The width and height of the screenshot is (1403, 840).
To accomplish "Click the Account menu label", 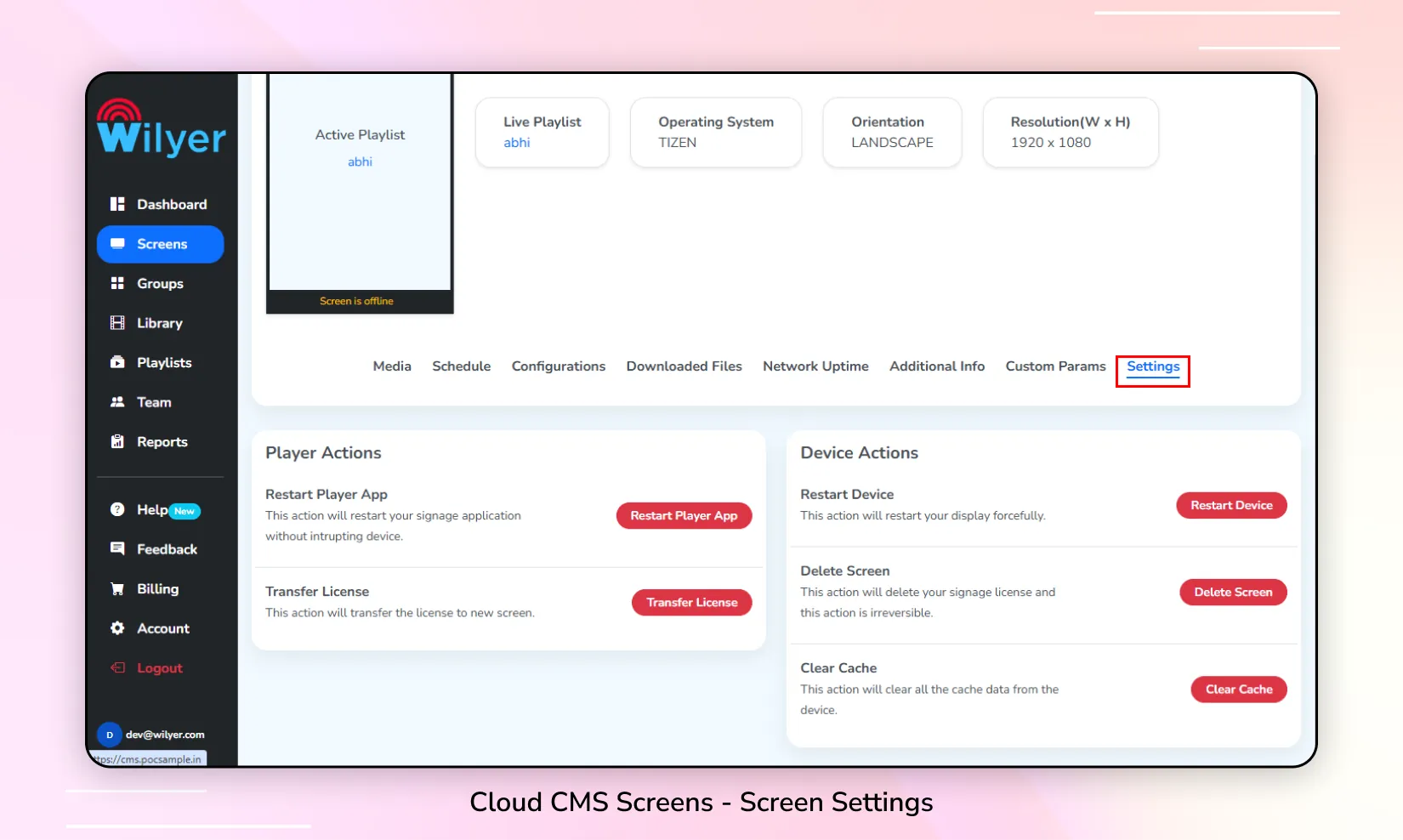I will coord(163,628).
